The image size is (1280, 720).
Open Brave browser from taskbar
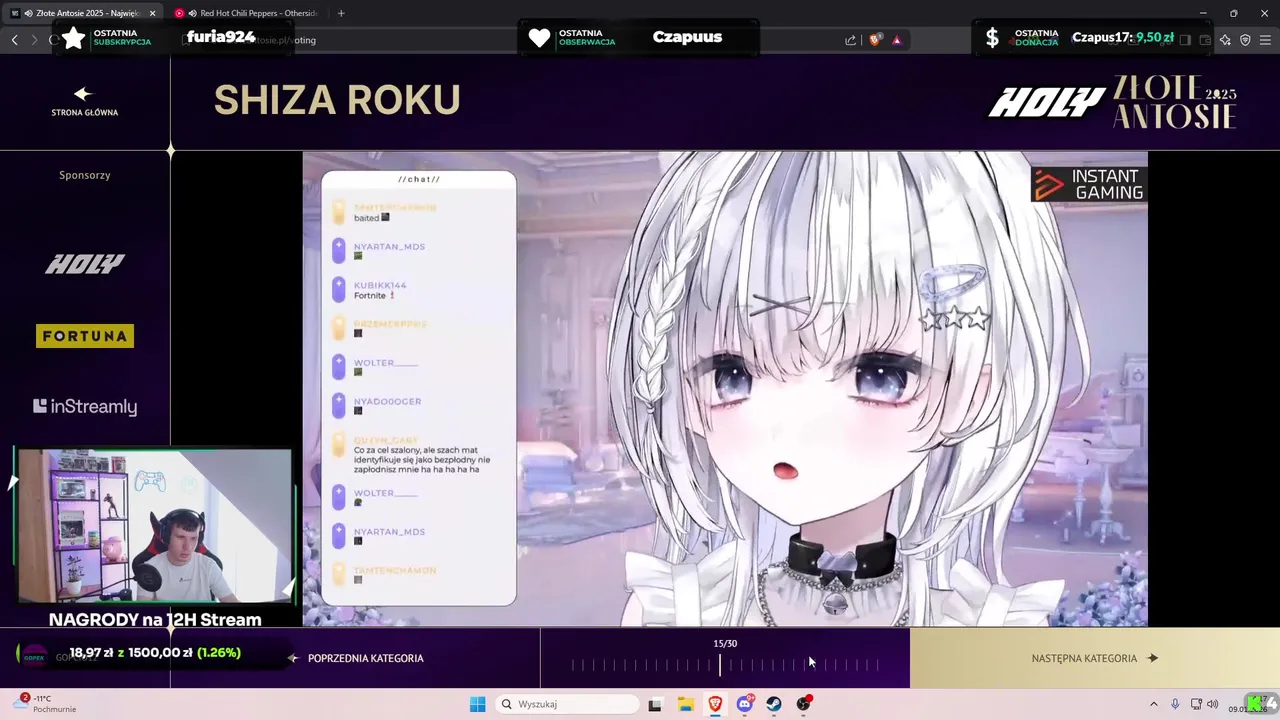point(716,704)
